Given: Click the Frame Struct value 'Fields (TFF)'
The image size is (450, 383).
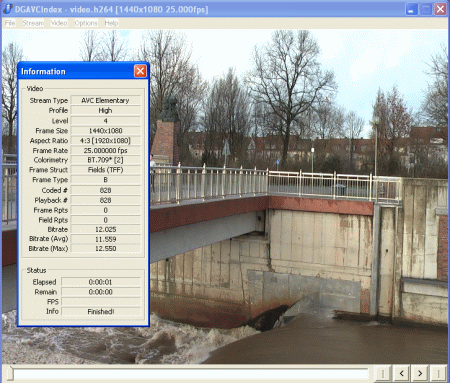Looking at the screenshot, I should 105,170.
